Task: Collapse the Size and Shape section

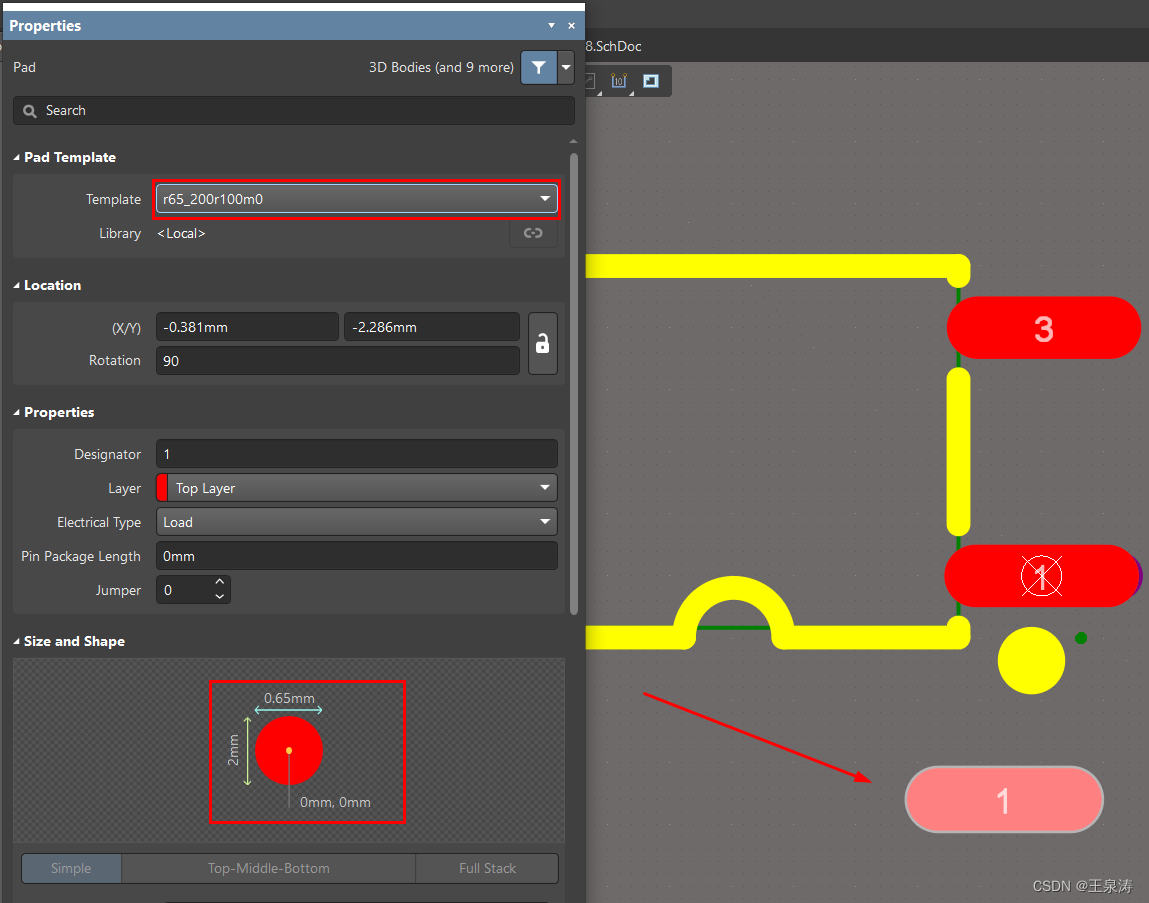Action: point(17,641)
